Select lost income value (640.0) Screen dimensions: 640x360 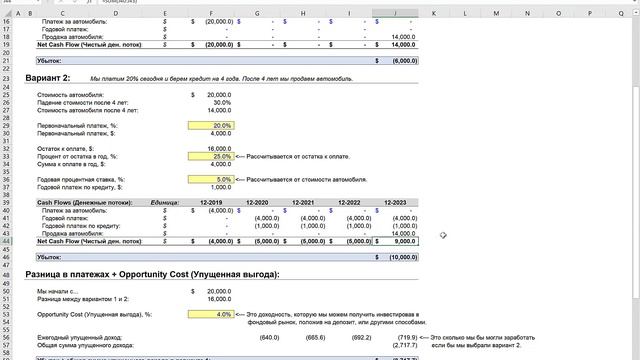pyautogui.click(x=269, y=338)
